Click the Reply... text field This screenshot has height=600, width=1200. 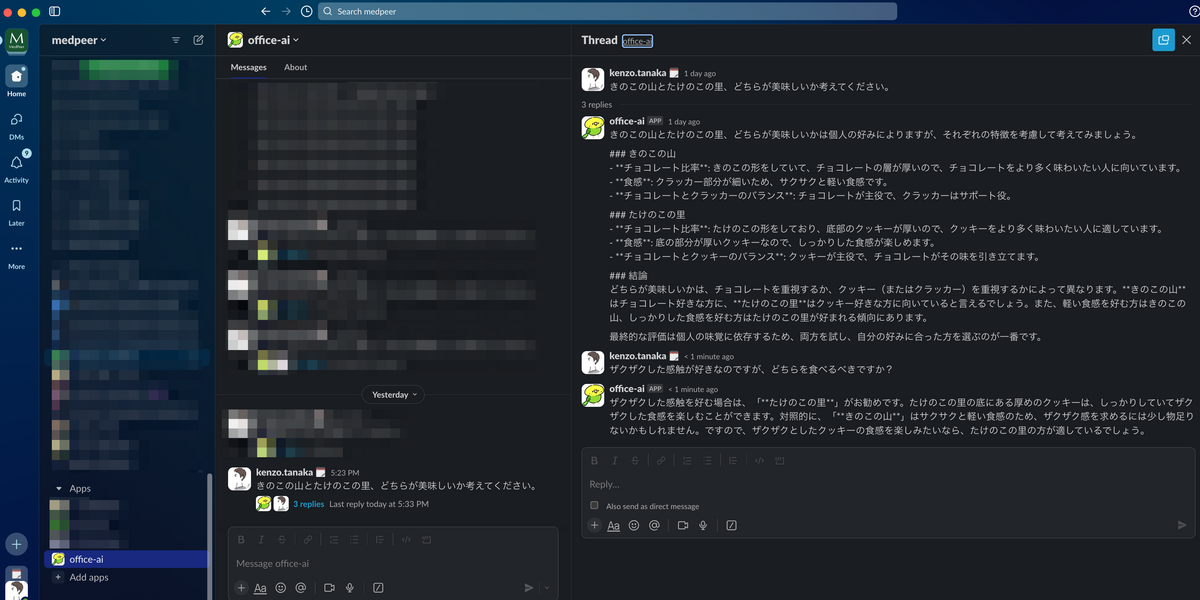[890, 484]
